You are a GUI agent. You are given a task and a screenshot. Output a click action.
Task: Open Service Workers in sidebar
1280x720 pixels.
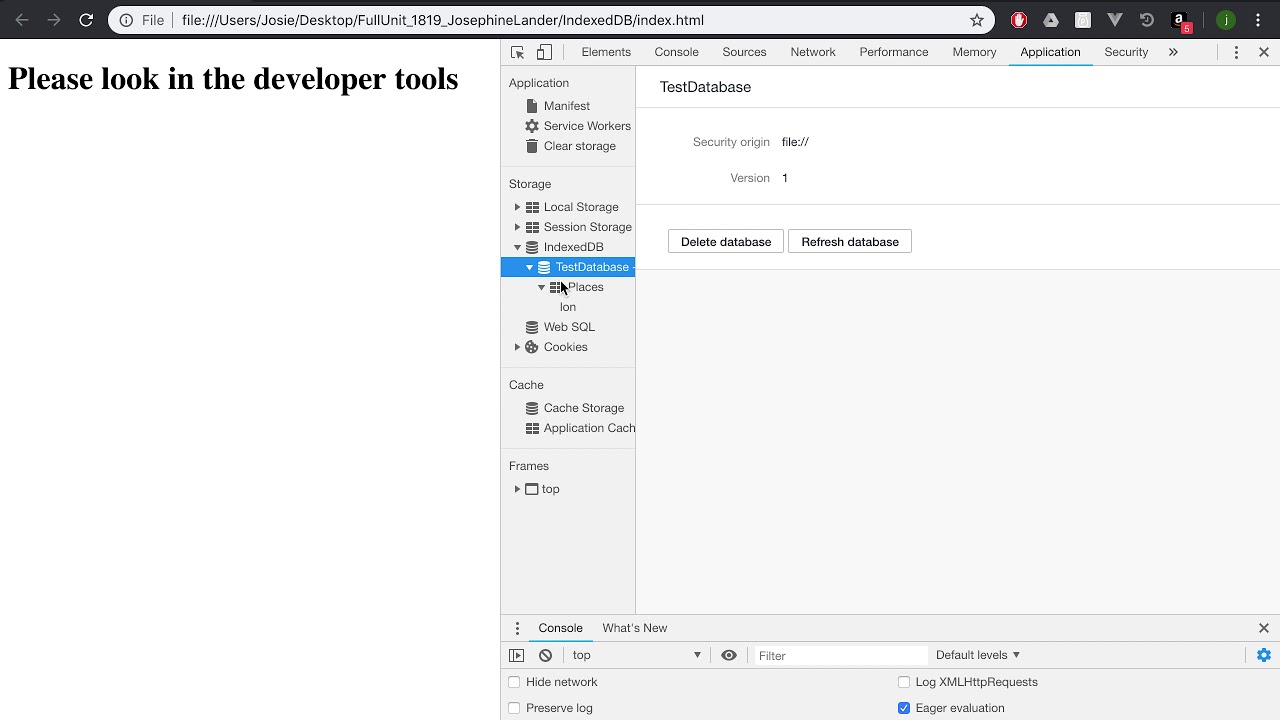[587, 126]
